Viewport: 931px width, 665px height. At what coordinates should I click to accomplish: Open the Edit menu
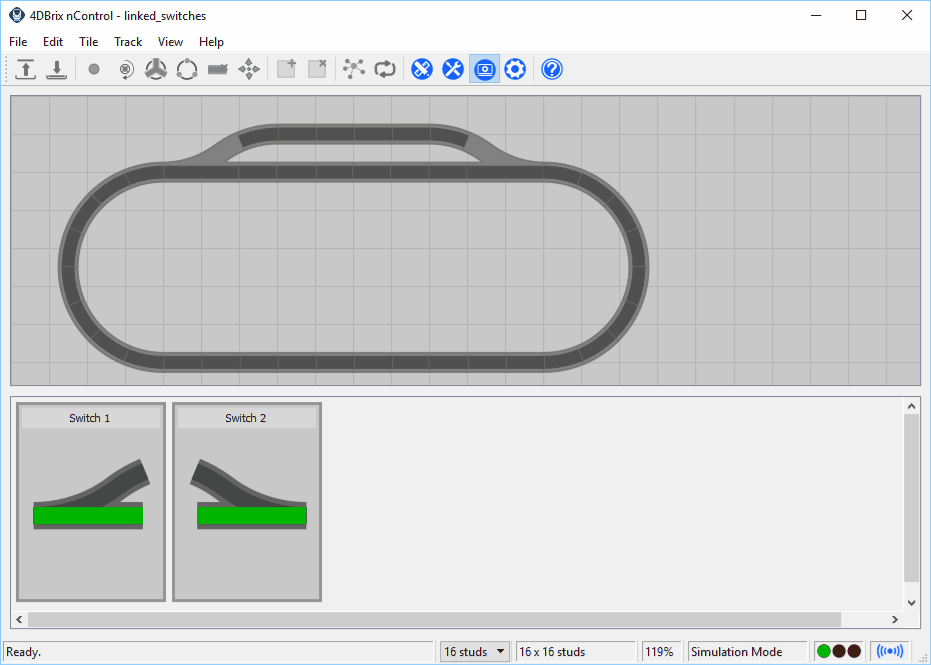coord(53,42)
